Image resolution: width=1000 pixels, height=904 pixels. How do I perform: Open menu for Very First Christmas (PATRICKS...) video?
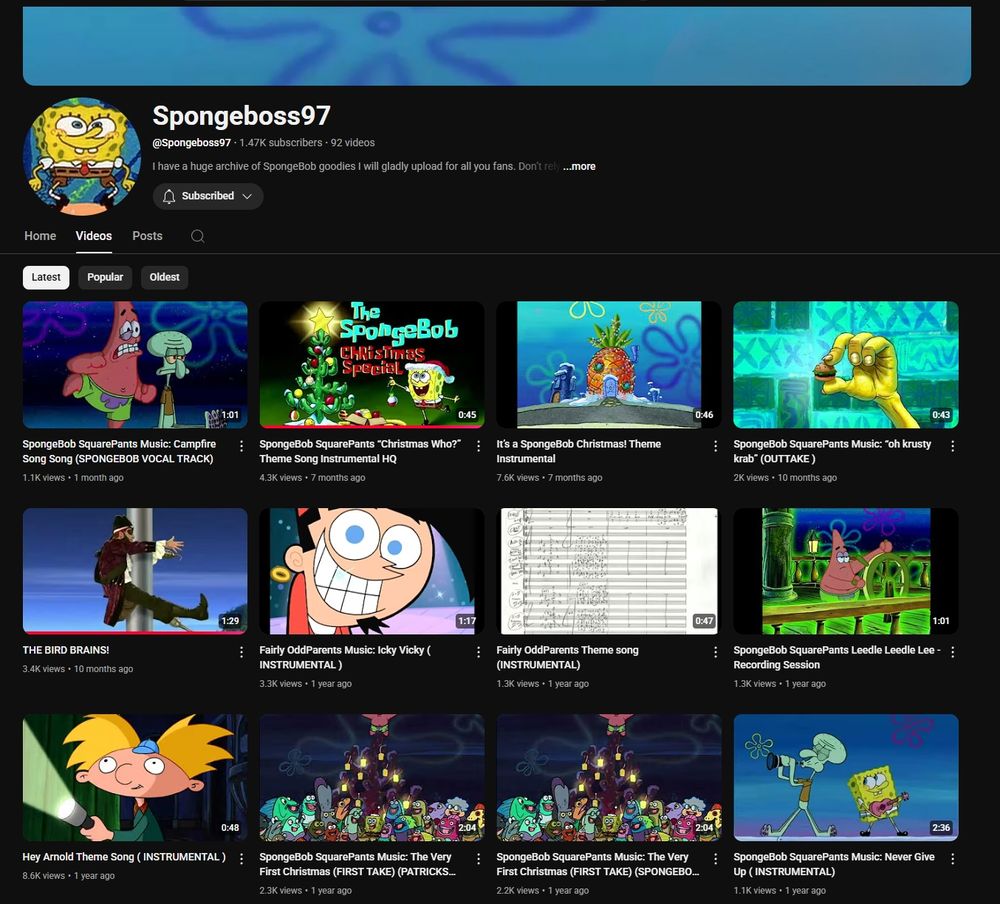tap(478, 859)
